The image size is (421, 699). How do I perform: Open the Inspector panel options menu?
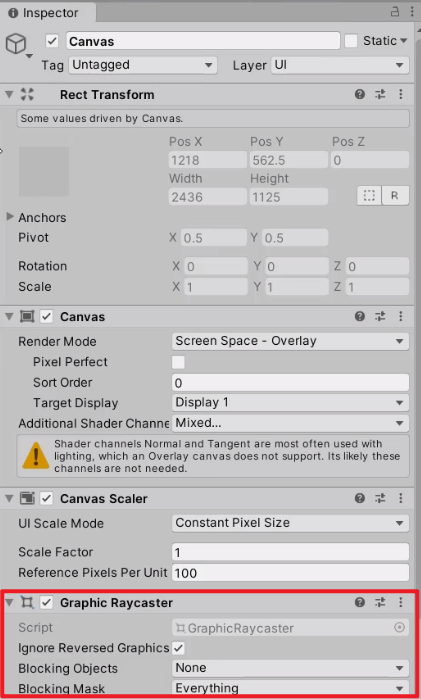pyautogui.click(x=412, y=12)
